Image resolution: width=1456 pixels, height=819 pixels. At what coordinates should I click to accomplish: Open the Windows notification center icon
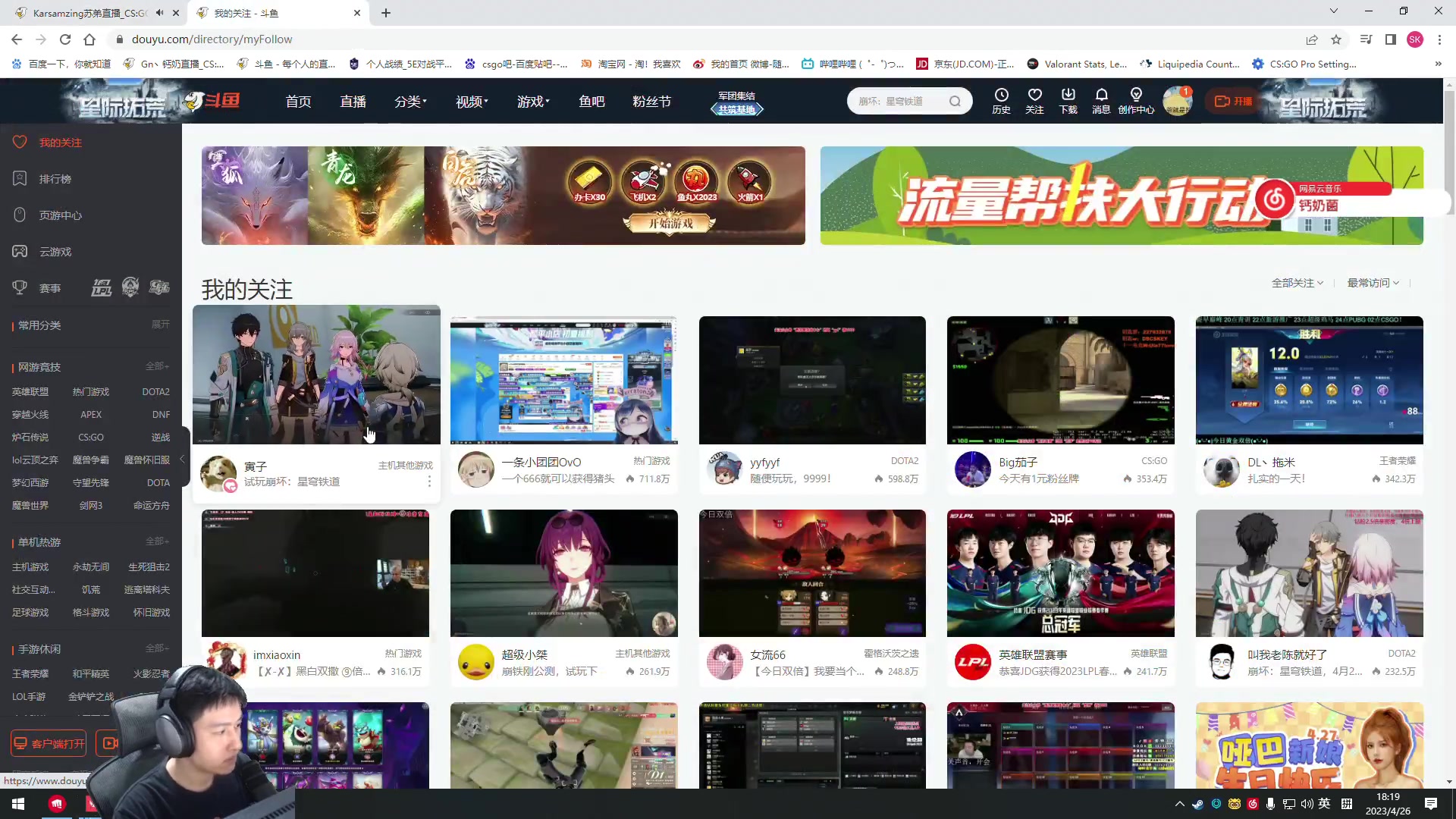coord(1431,804)
